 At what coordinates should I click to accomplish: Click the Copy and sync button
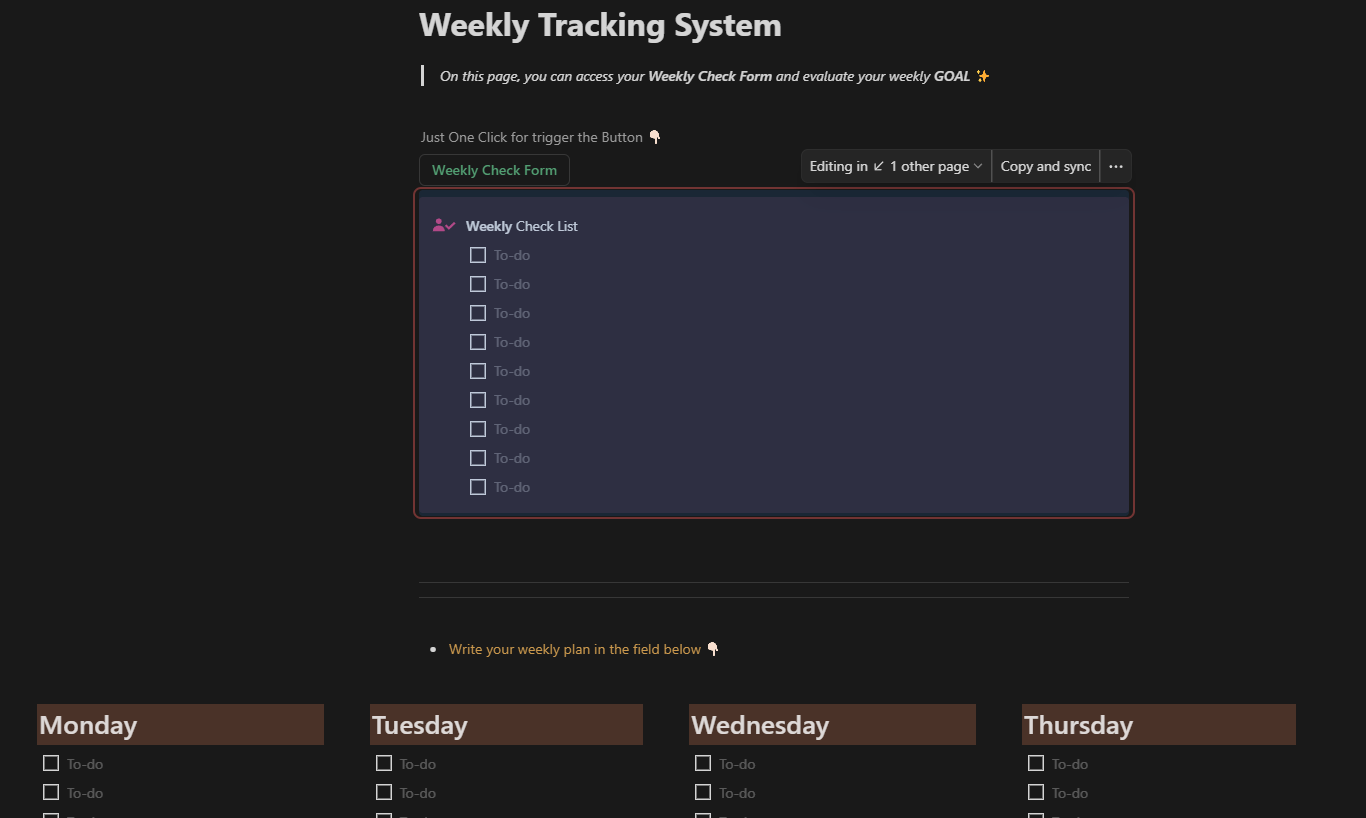pos(1045,166)
